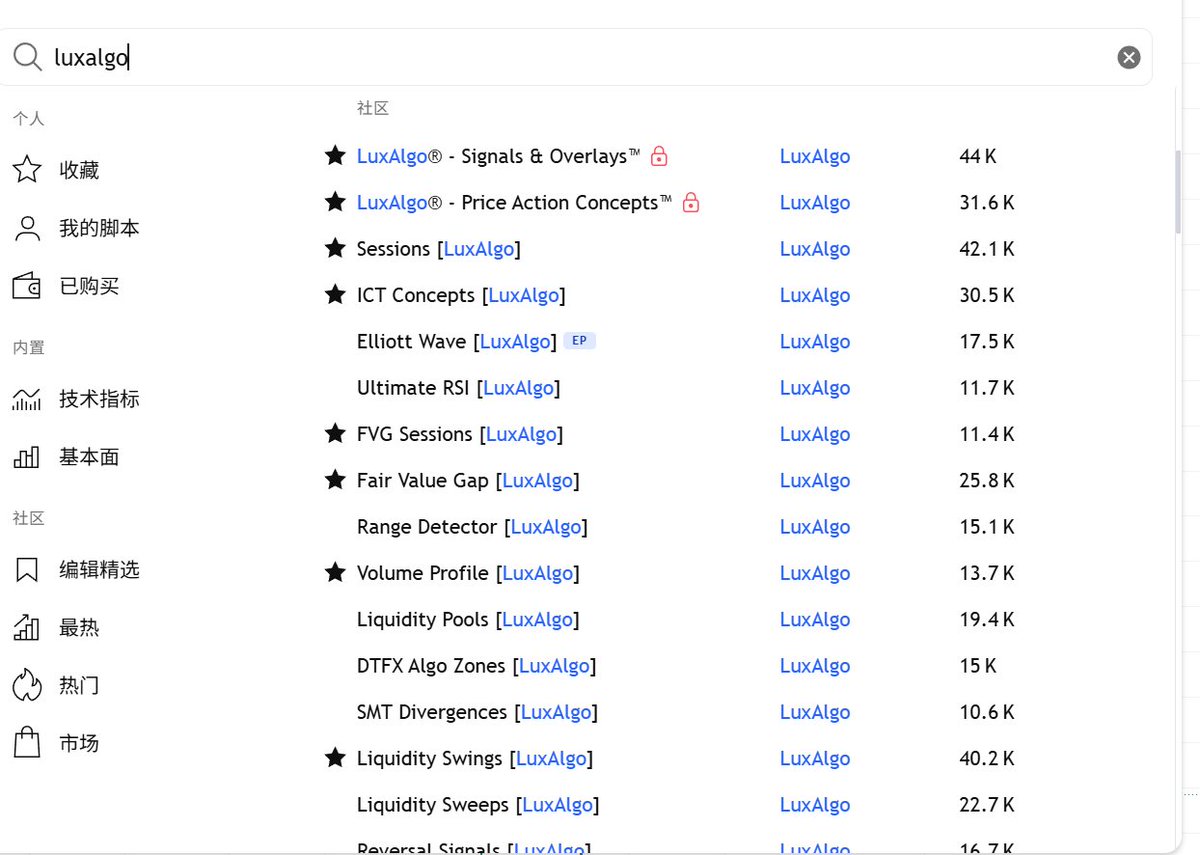
Task: Choose the Liquidity Pools [LuxAlgo] script
Action: 468,620
